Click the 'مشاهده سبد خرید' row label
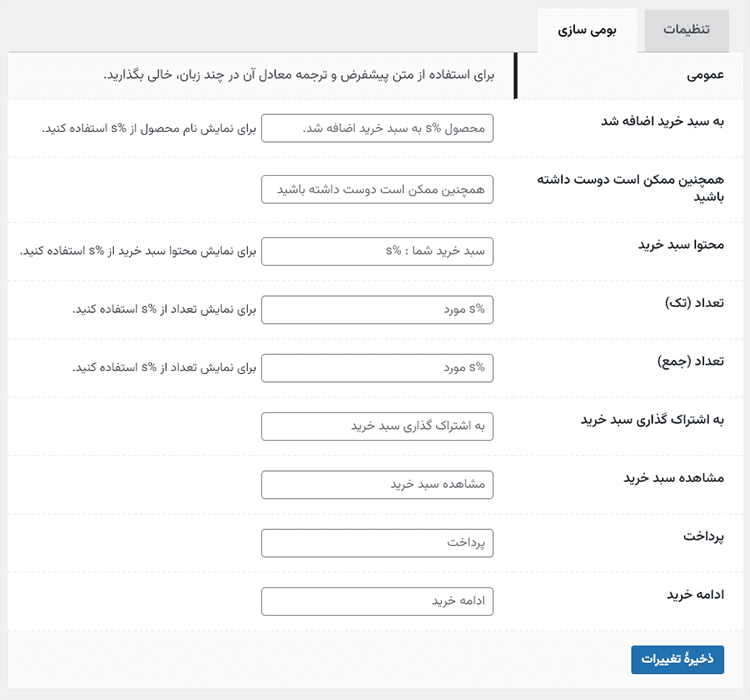This screenshot has height=700, width=750. point(673,478)
